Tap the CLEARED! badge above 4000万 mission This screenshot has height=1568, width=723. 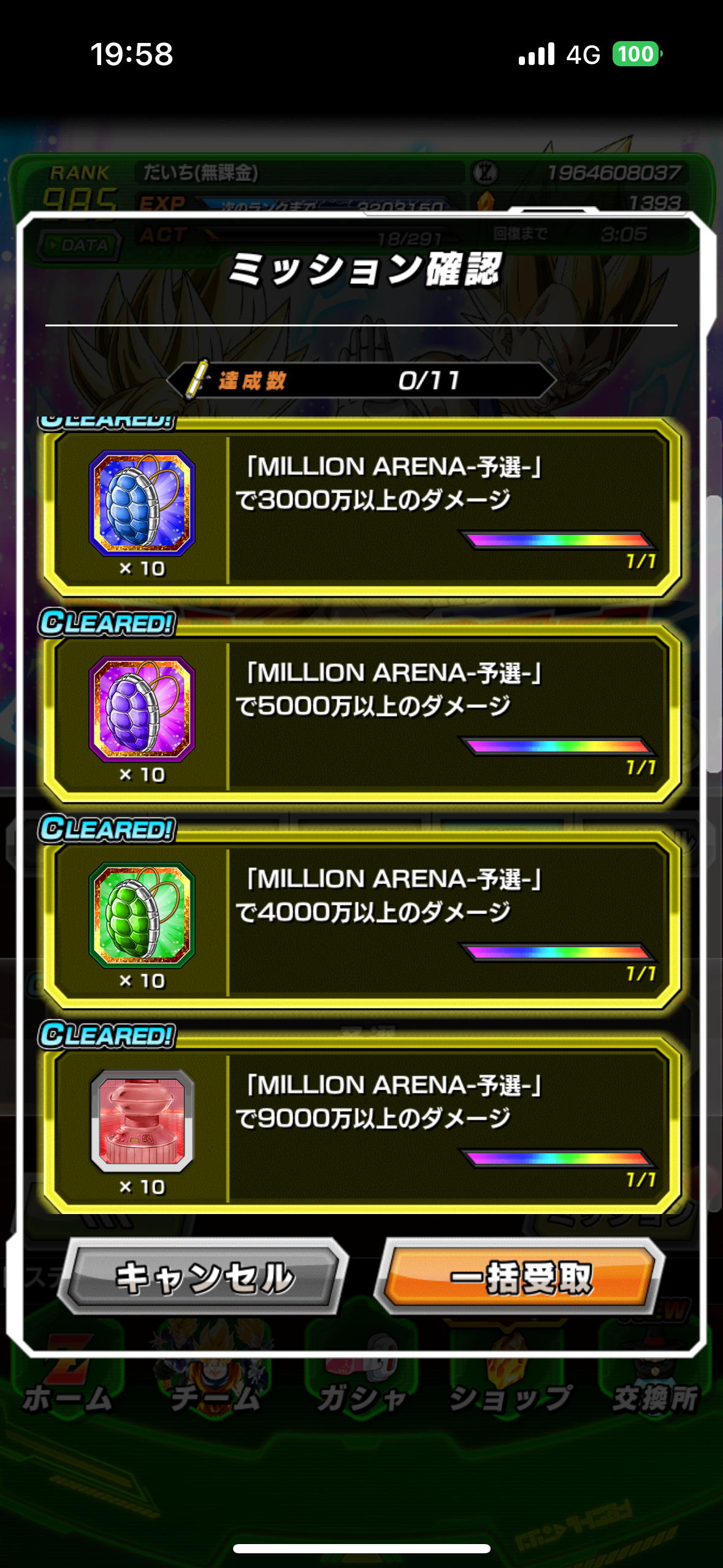[x=107, y=829]
